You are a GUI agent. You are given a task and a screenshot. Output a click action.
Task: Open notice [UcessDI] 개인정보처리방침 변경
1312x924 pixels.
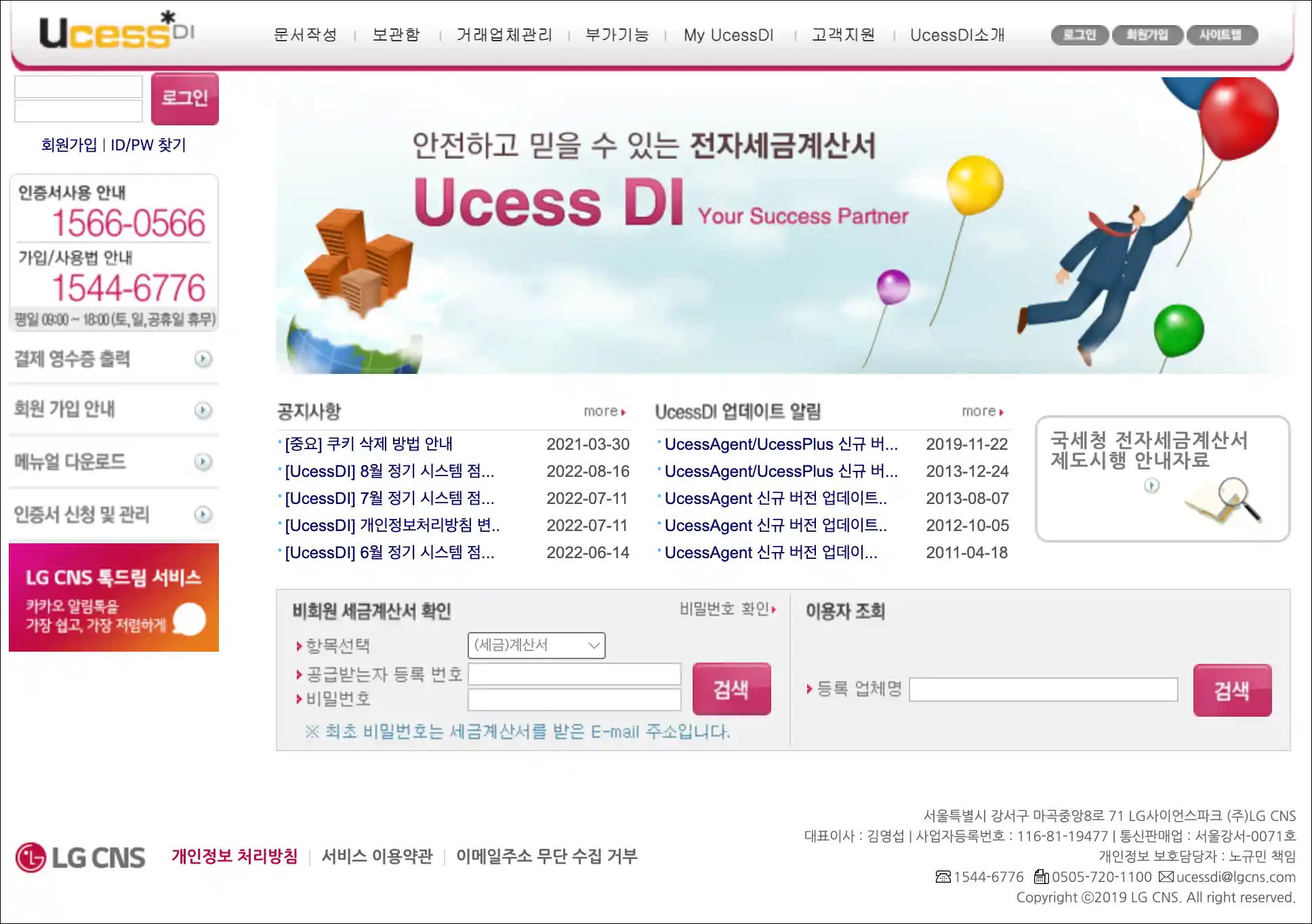(392, 526)
